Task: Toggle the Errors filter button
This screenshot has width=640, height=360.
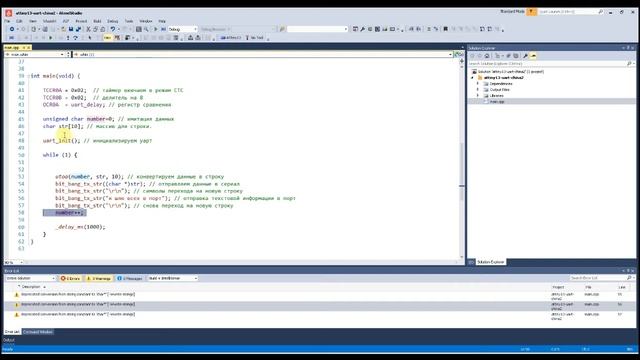Action: tap(70, 278)
